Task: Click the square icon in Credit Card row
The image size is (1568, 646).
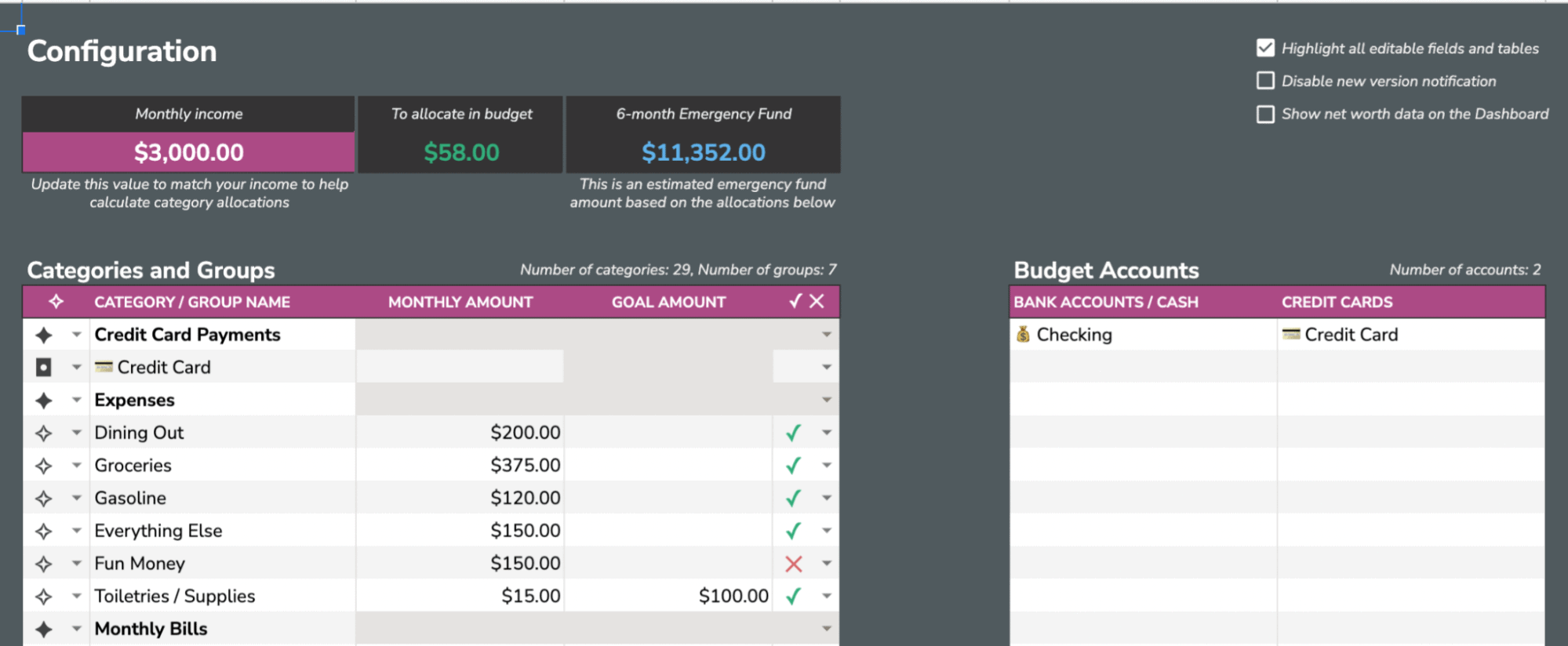Action: pos(44,367)
